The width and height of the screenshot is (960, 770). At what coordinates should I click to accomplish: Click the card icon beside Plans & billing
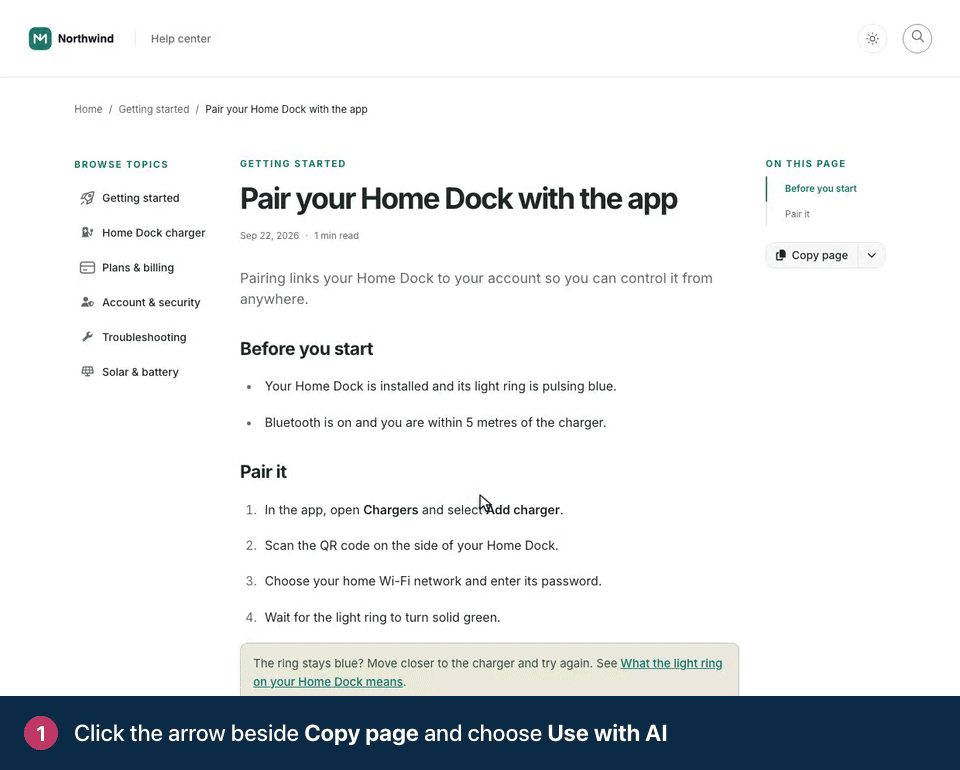tap(88, 267)
